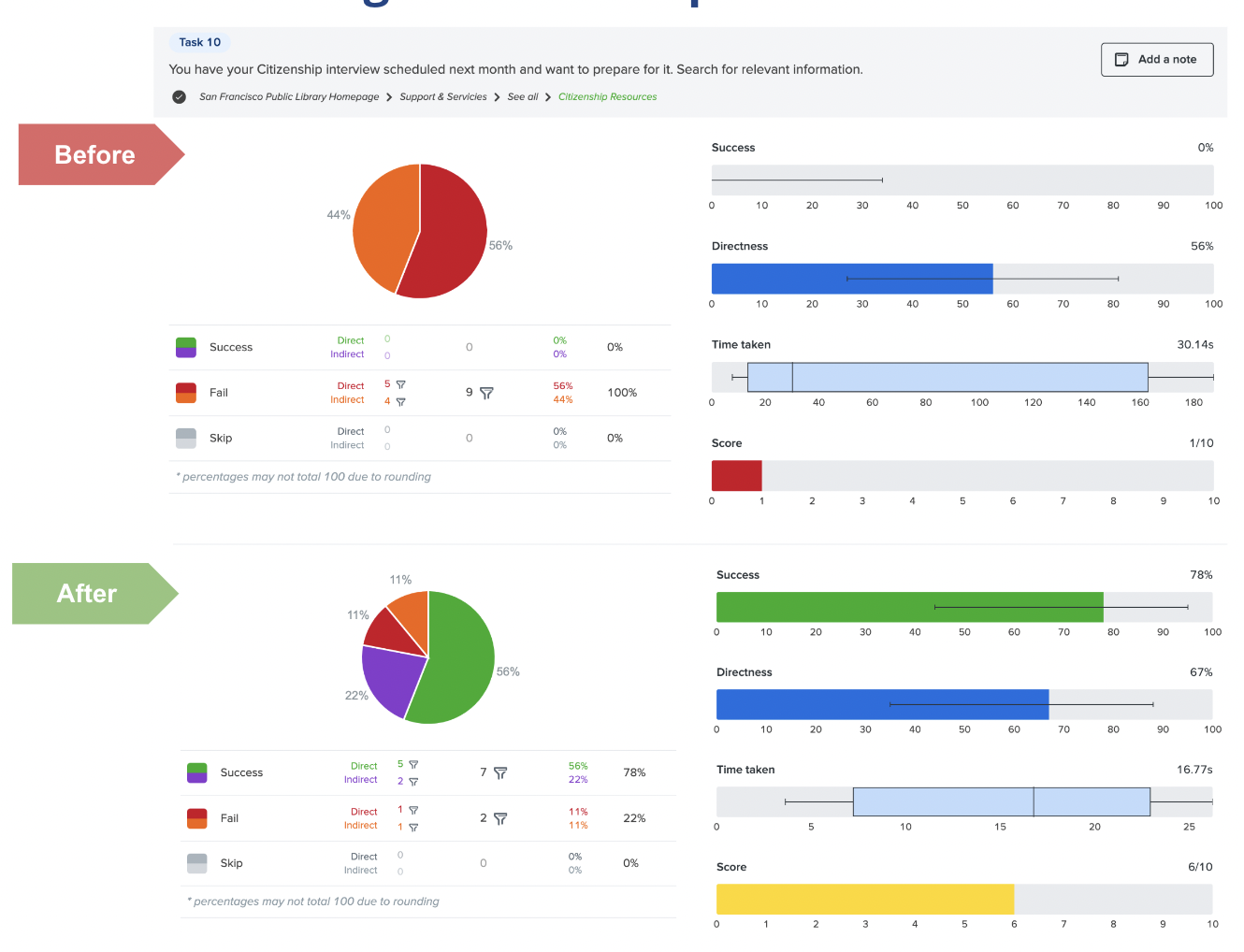The width and height of the screenshot is (1244, 952).
Task: Click the filter funnel beside Fail direct count 5
Action: coord(403,385)
